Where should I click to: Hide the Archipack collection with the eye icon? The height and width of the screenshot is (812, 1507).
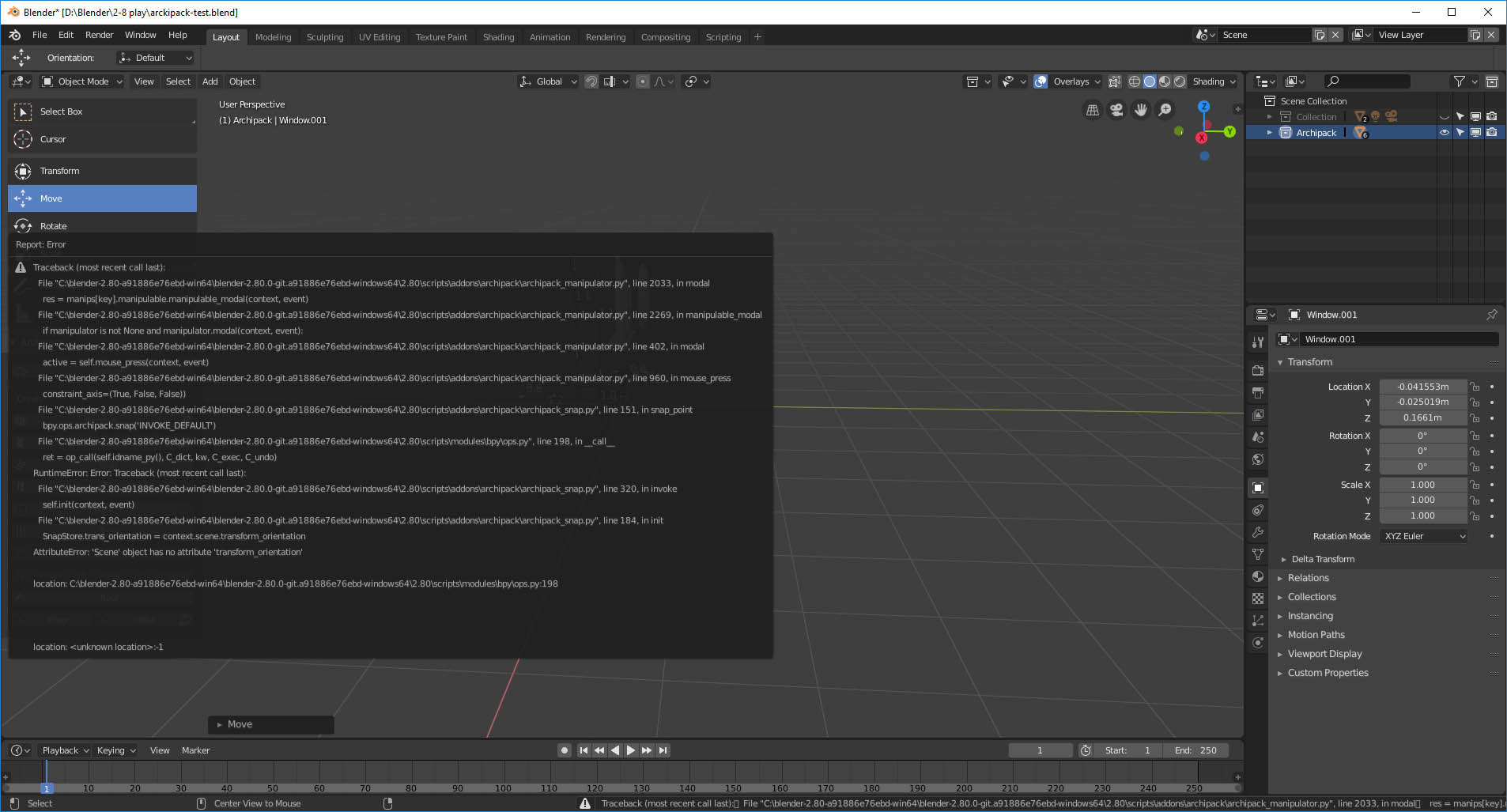[x=1444, y=132]
